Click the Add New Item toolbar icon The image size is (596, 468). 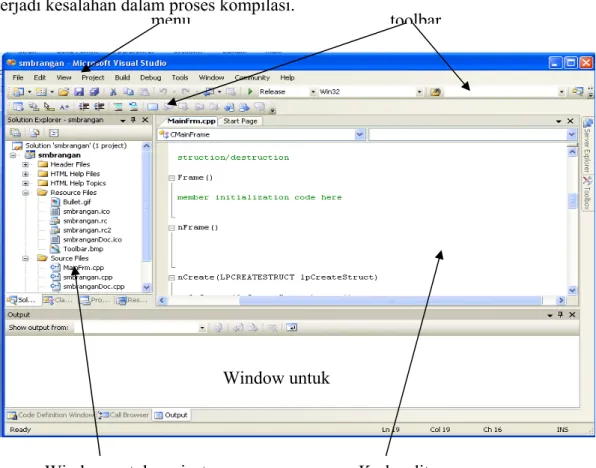click(41, 92)
